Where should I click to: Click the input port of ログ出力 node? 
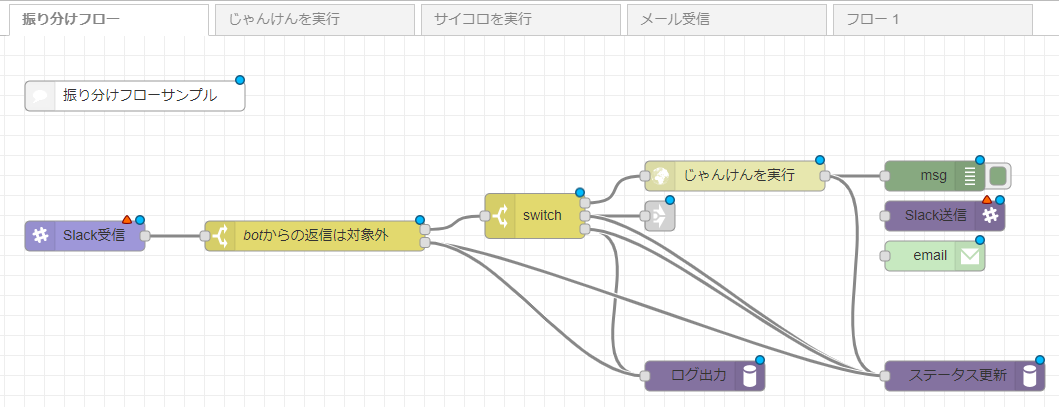tap(644, 376)
